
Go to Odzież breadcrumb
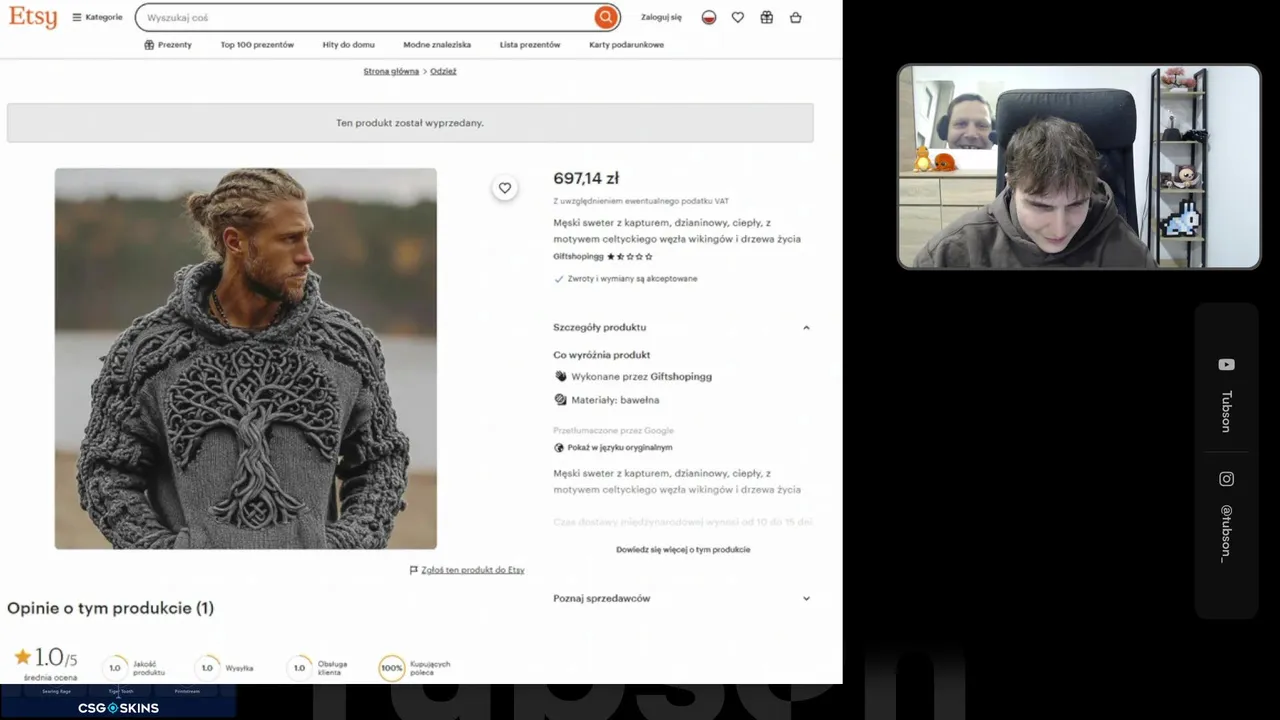[x=443, y=72]
